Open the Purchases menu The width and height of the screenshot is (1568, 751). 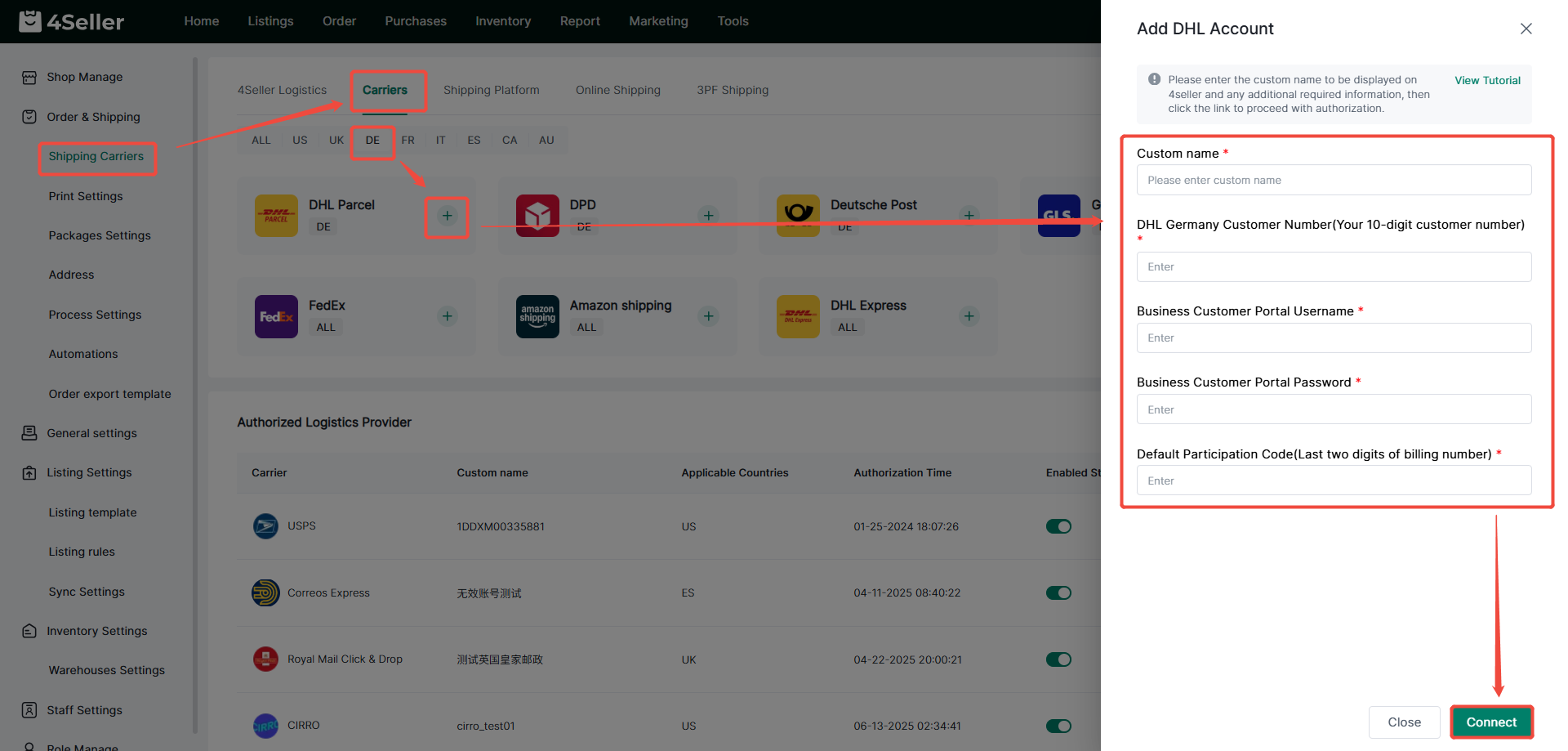pos(416,21)
